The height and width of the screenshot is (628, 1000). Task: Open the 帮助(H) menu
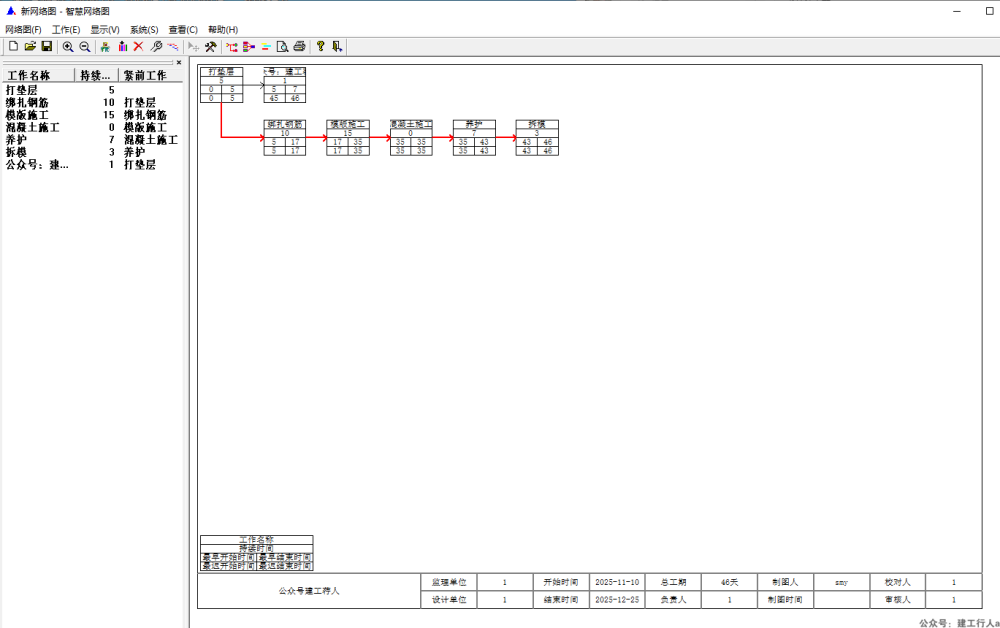click(x=223, y=30)
